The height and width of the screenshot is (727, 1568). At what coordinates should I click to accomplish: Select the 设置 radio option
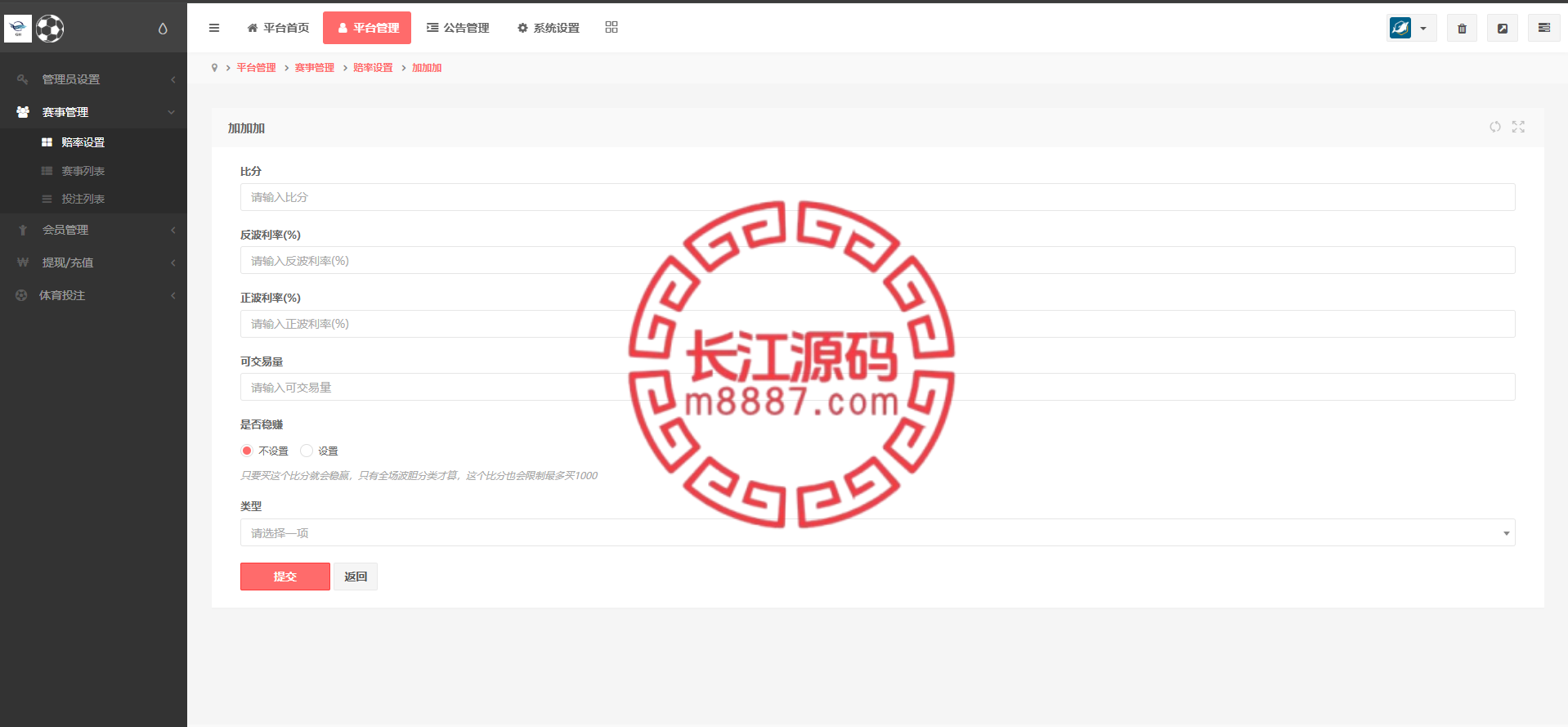[307, 451]
